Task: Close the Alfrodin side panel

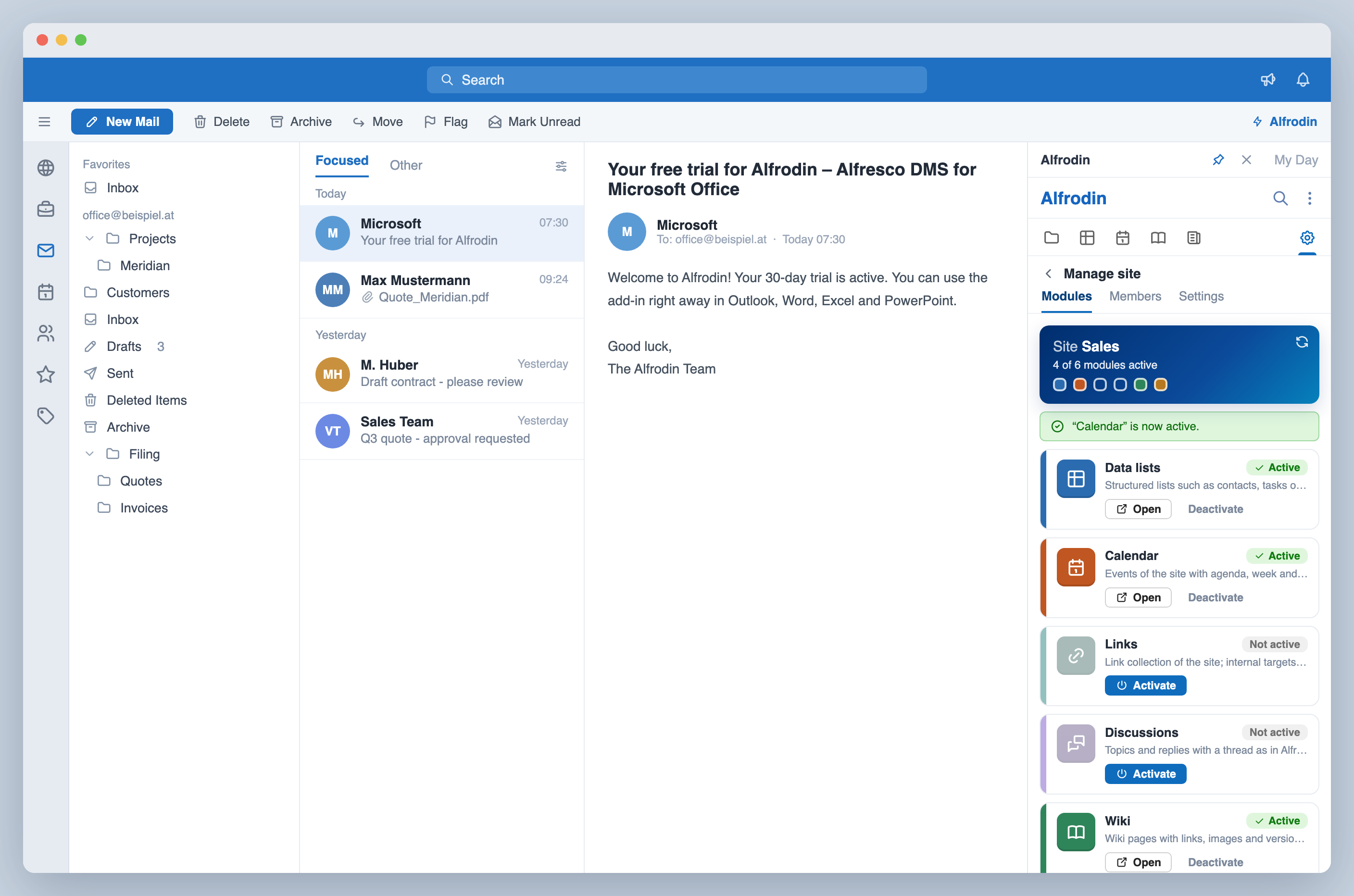Action: (1246, 160)
